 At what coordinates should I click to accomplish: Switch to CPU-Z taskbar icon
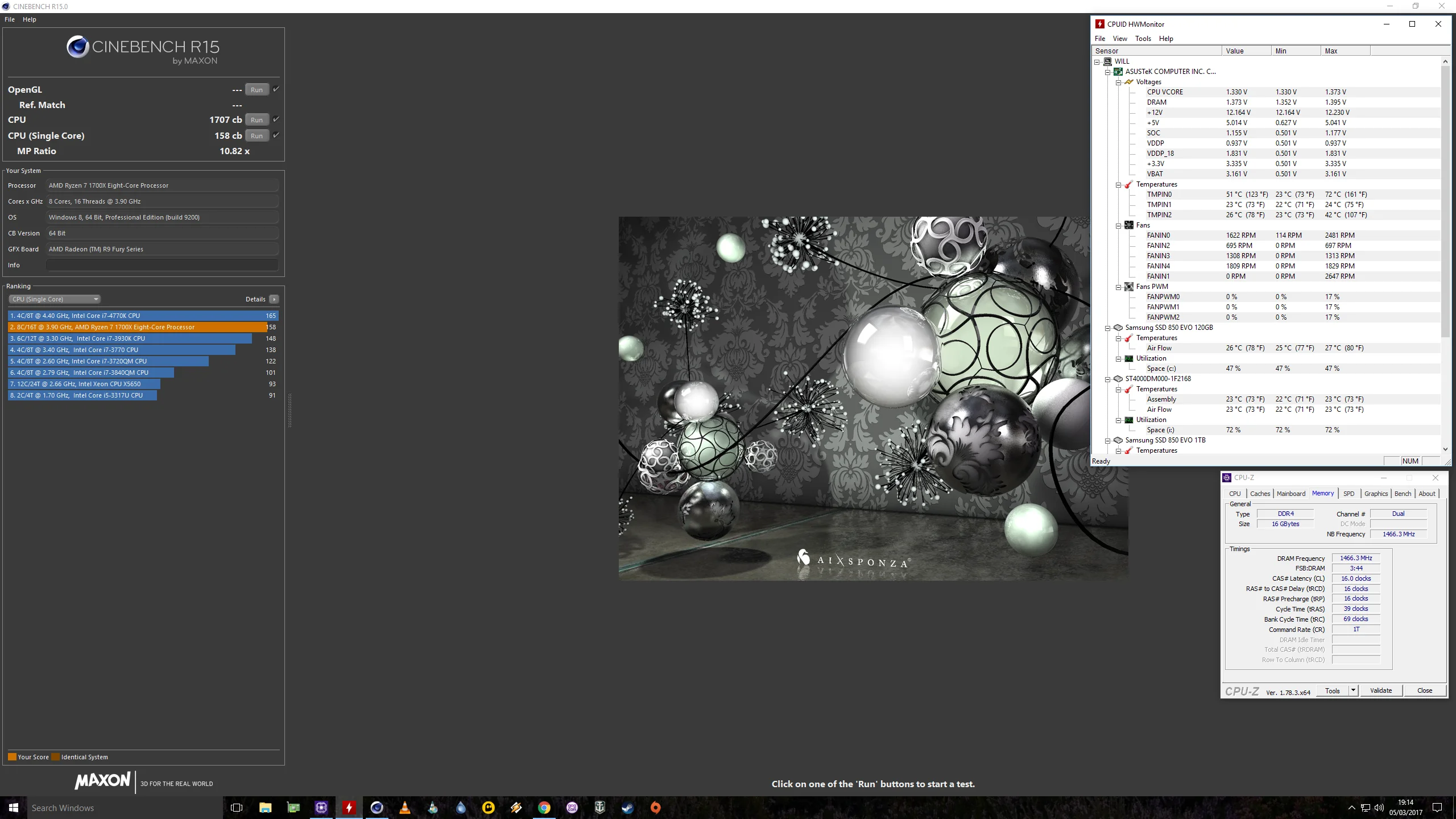click(x=321, y=808)
